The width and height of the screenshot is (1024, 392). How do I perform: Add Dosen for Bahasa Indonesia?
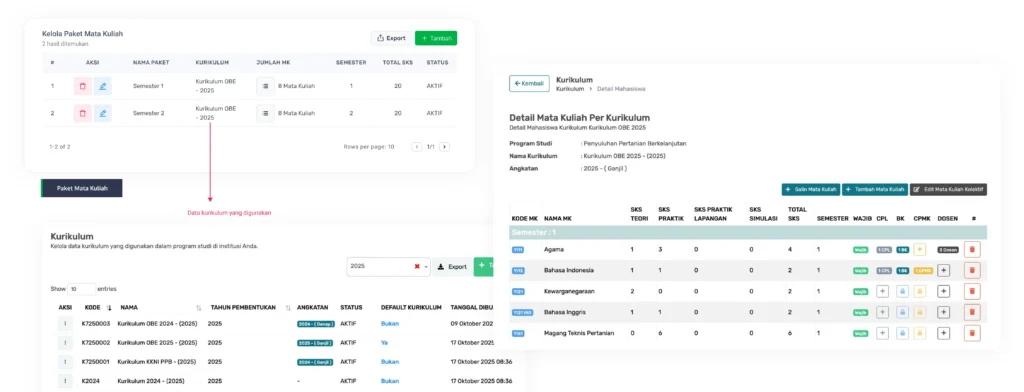[943, 270]
